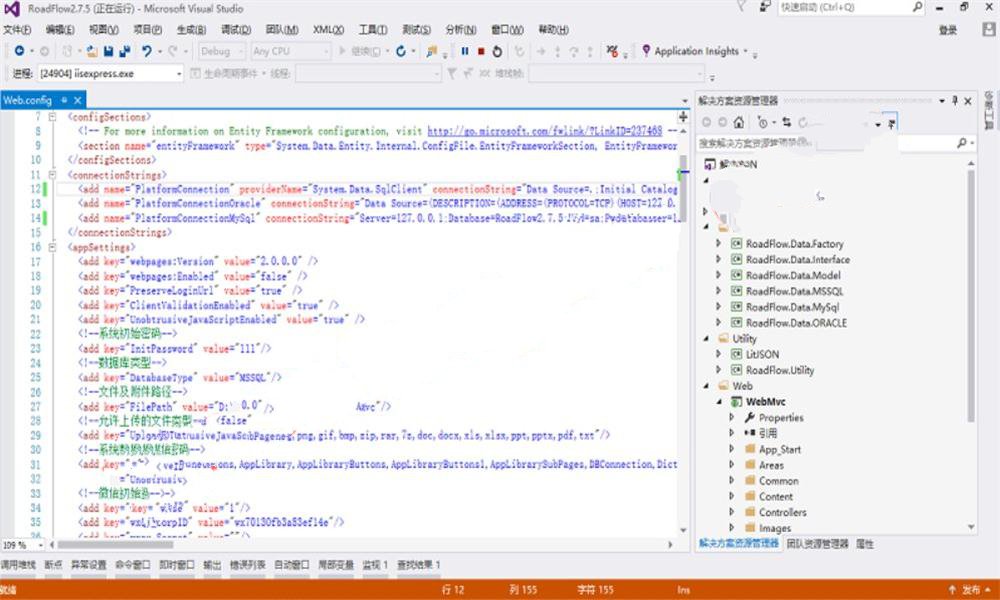This screenshot has height=600, width=1000.
Task: Click the feedback icon in title bar
Action: [x=764, y=7]
